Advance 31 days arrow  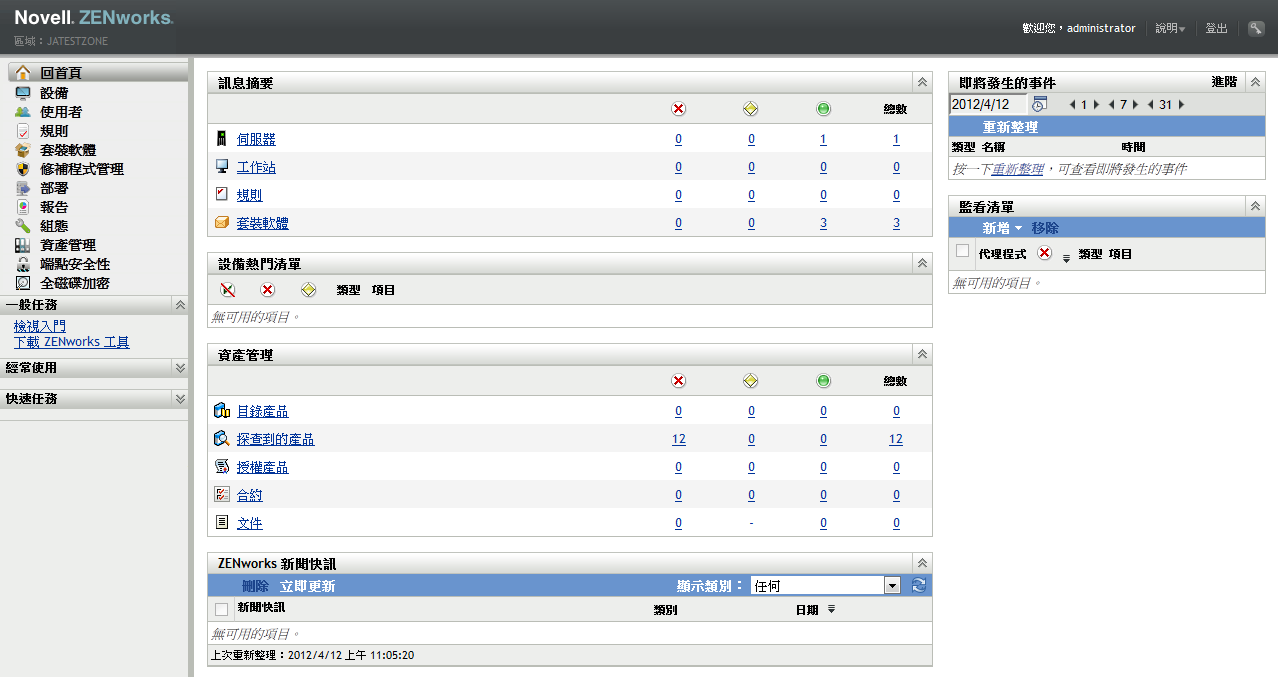point(1180,104)
